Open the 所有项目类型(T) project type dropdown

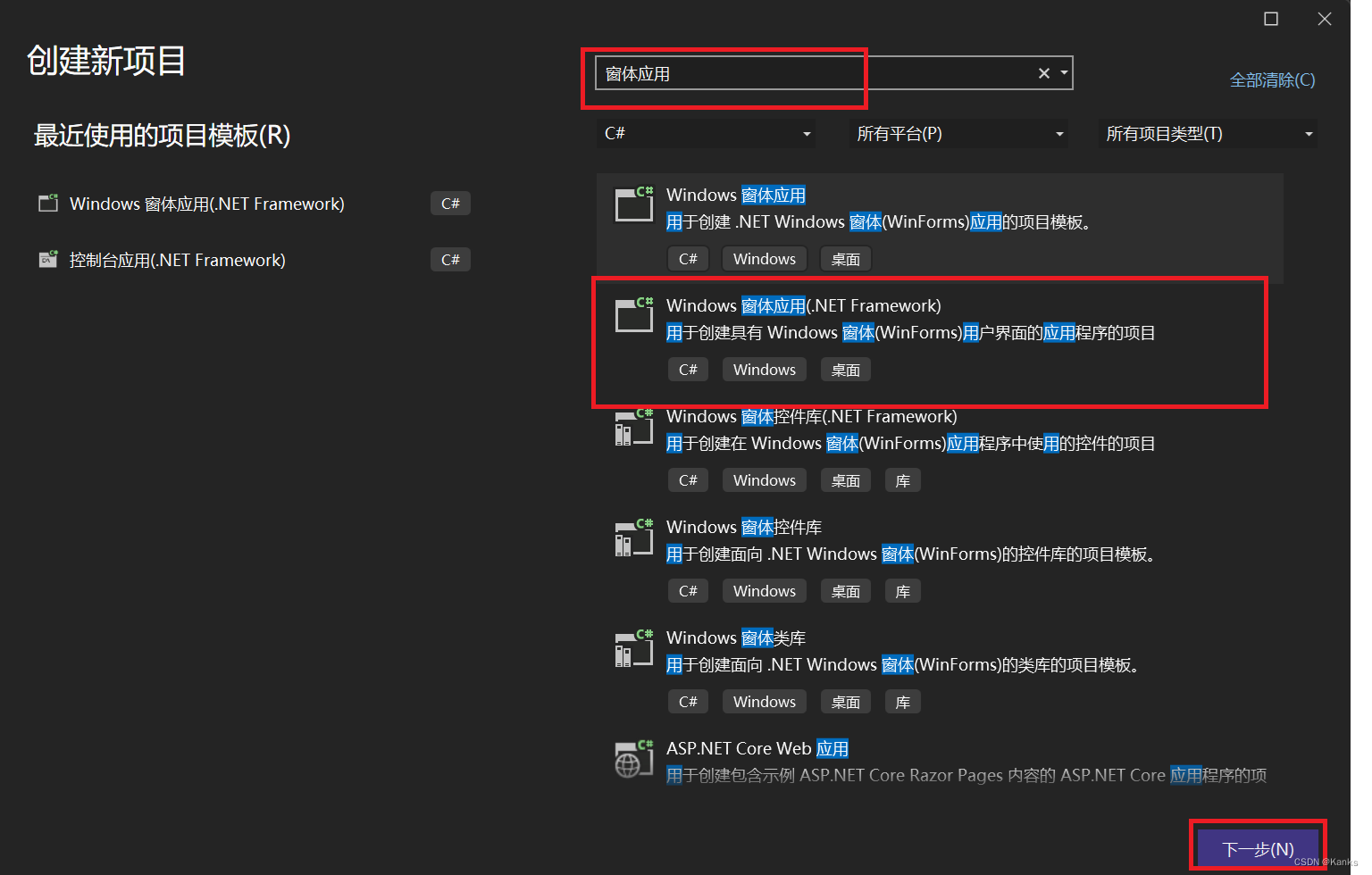pyautogui.click(x=1209, y=134)
